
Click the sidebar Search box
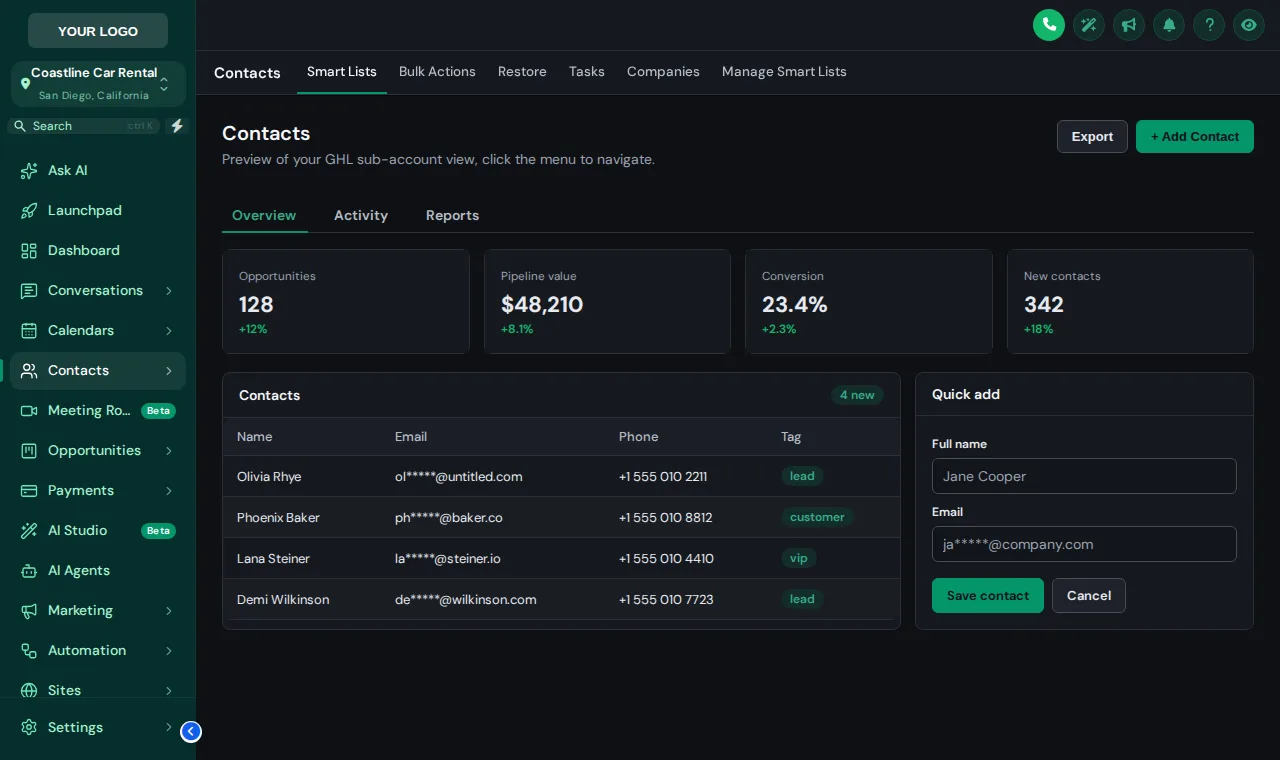(x=84, y=126)
